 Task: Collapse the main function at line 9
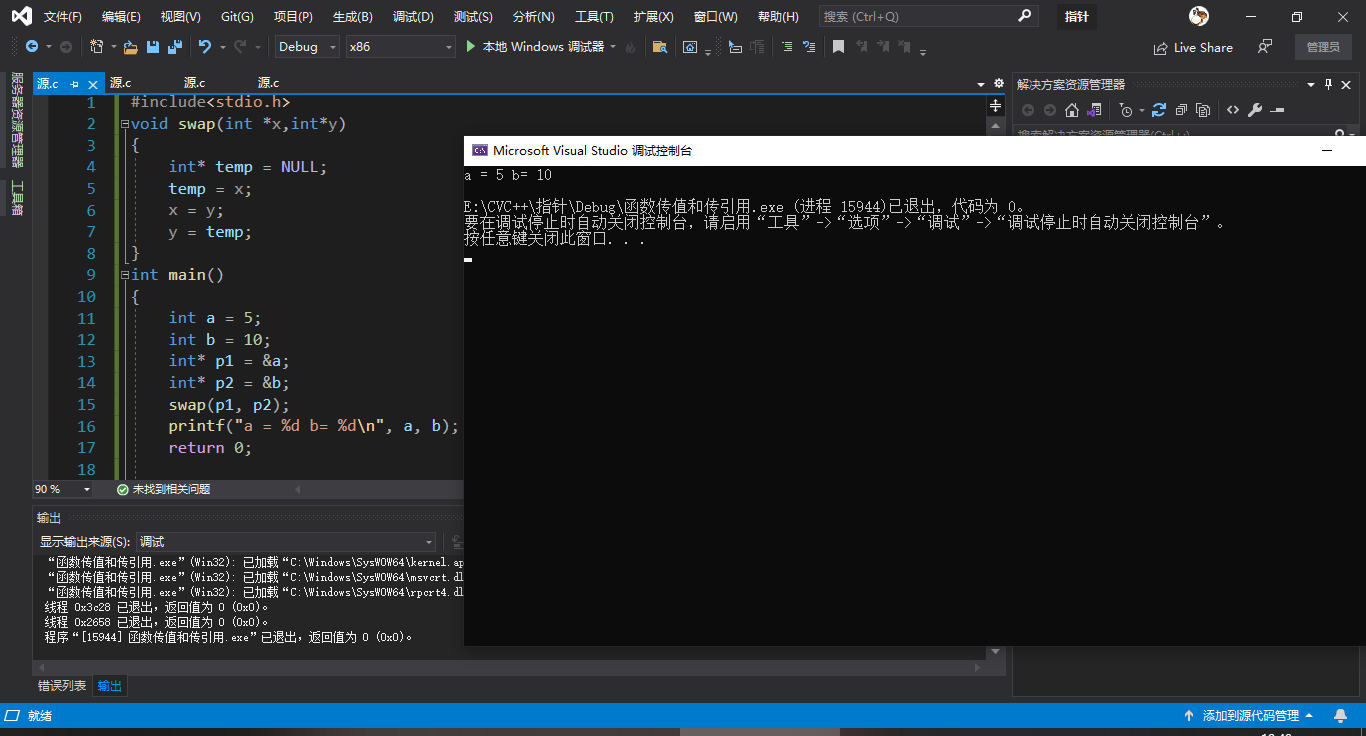click(124, 275)
